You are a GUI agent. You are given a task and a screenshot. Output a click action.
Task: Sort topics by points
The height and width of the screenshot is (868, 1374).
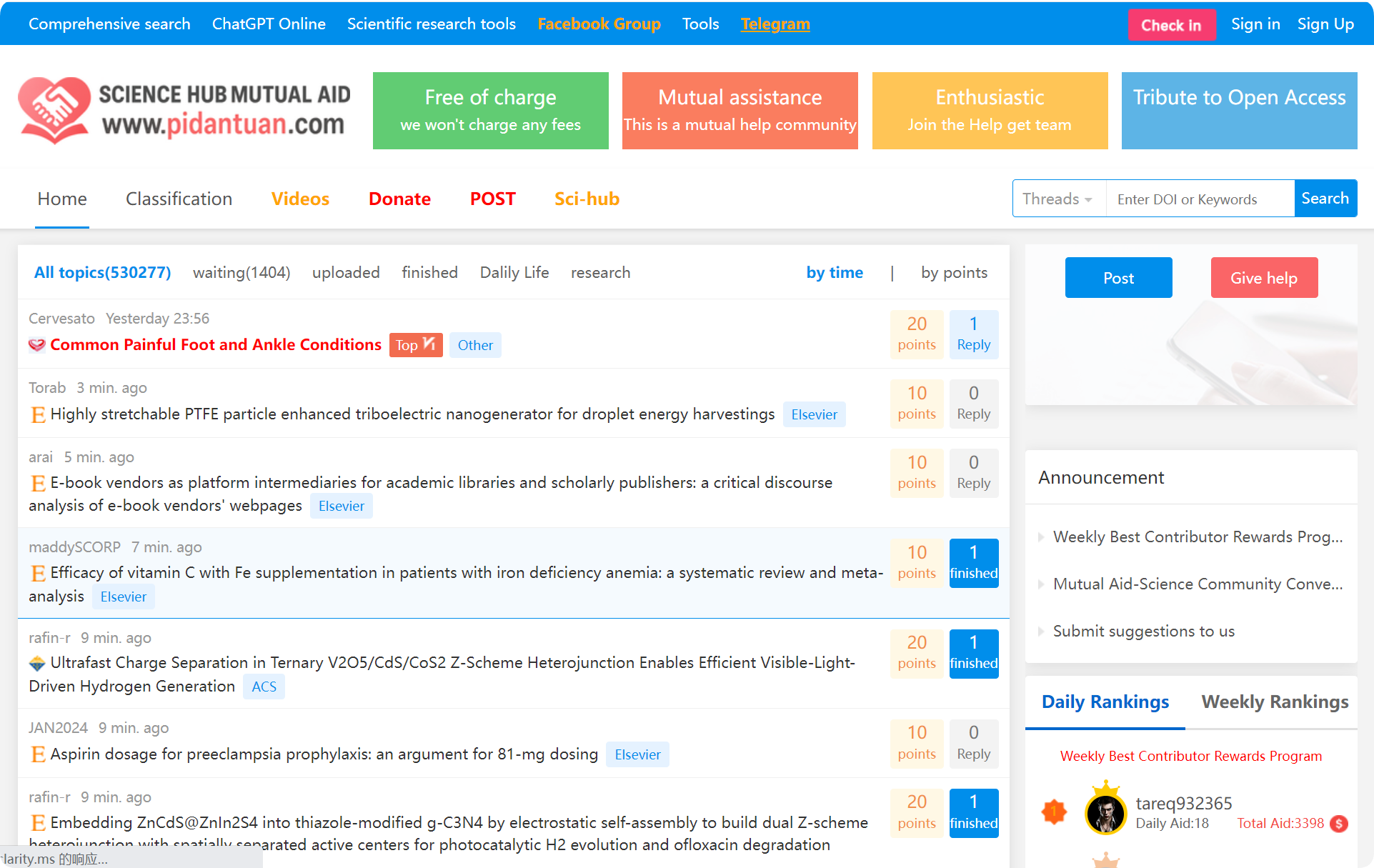[954, 273]
